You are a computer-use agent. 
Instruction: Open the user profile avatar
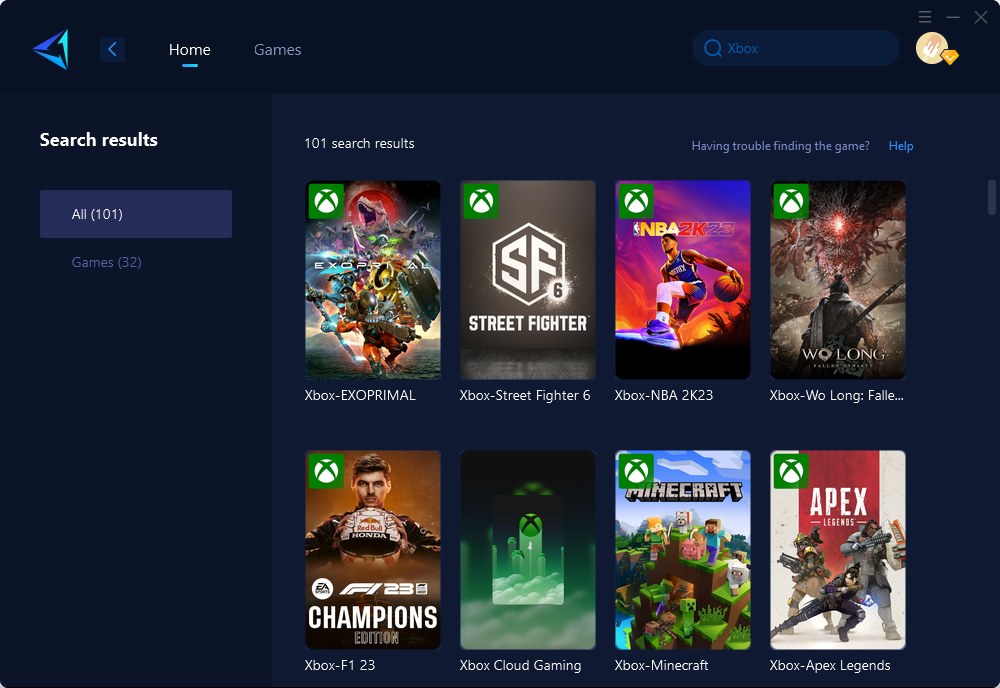coord(932,48)
